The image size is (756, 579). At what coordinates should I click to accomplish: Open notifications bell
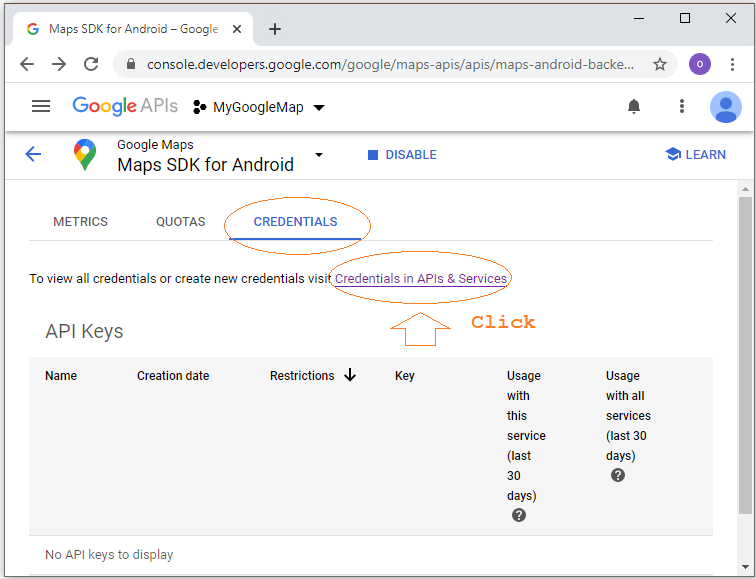tap(634, 106)
